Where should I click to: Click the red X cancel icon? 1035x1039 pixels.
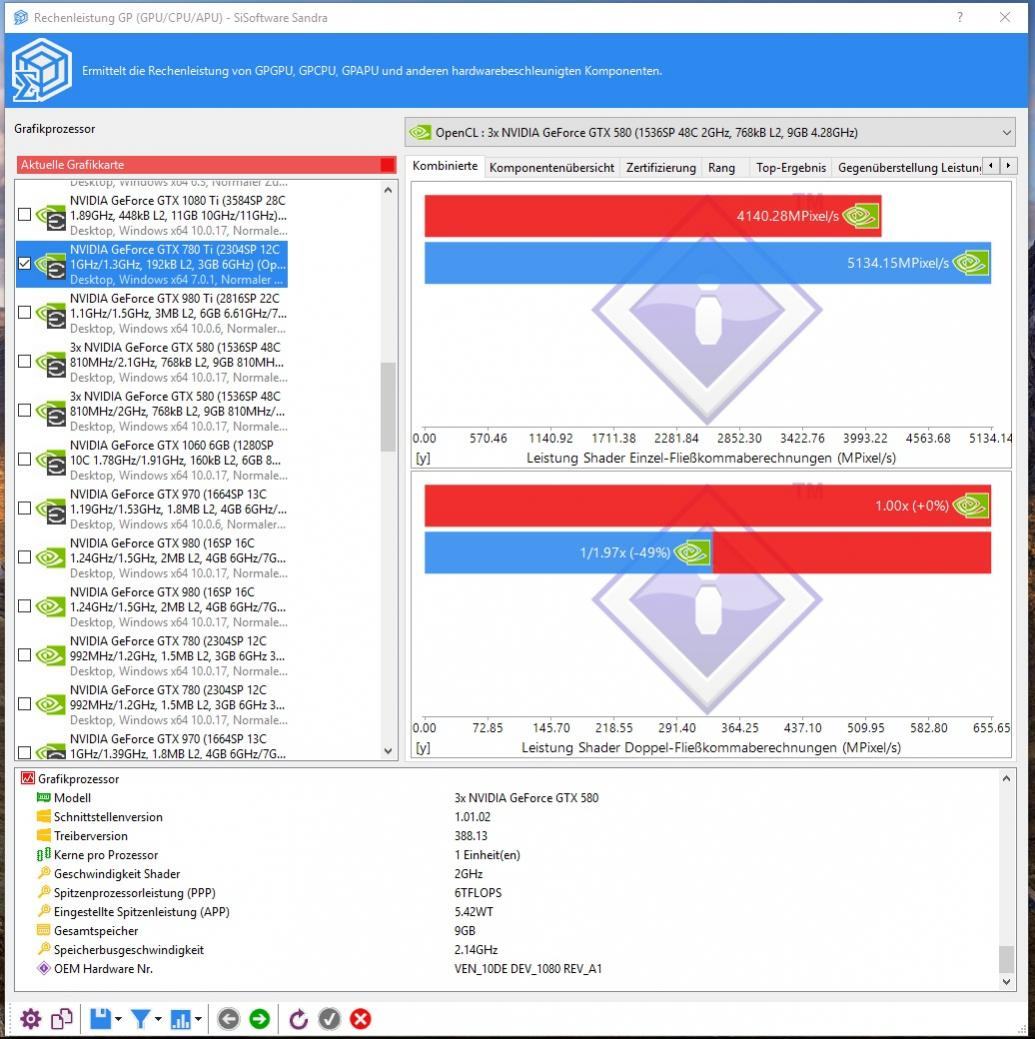(360, 1018)
